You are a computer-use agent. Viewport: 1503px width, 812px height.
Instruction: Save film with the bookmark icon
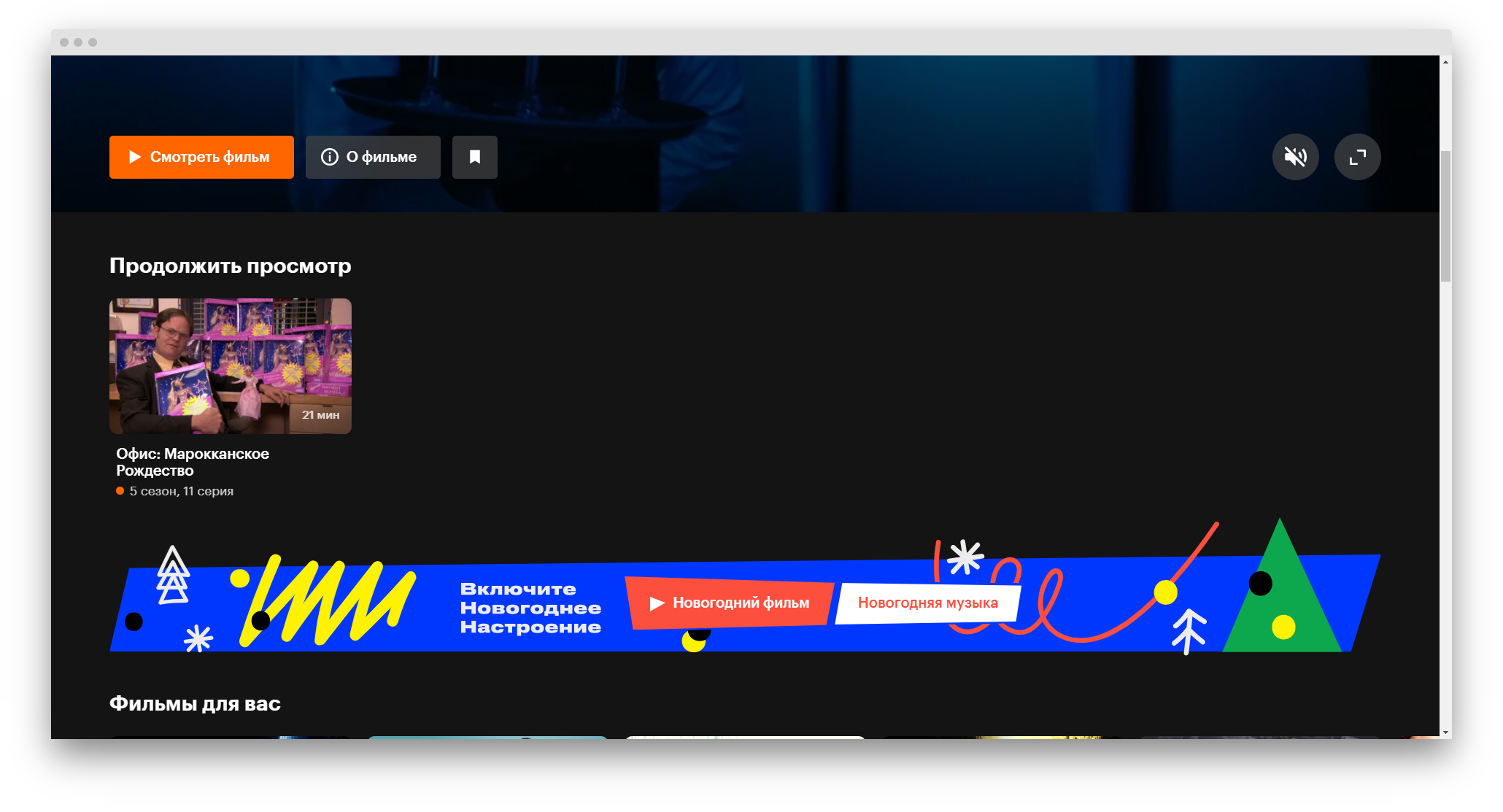(475, 157)
